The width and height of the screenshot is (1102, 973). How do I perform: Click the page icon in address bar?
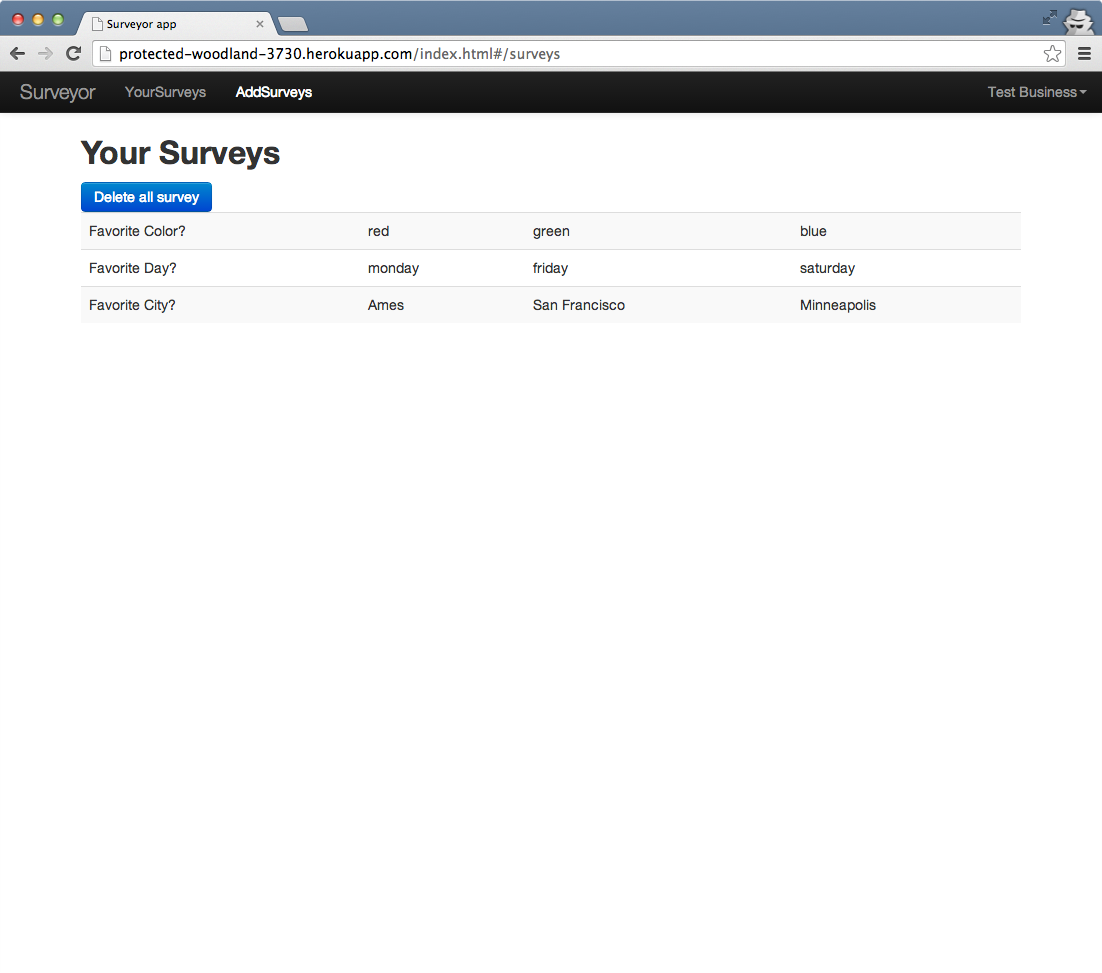[x=105, y=53]
